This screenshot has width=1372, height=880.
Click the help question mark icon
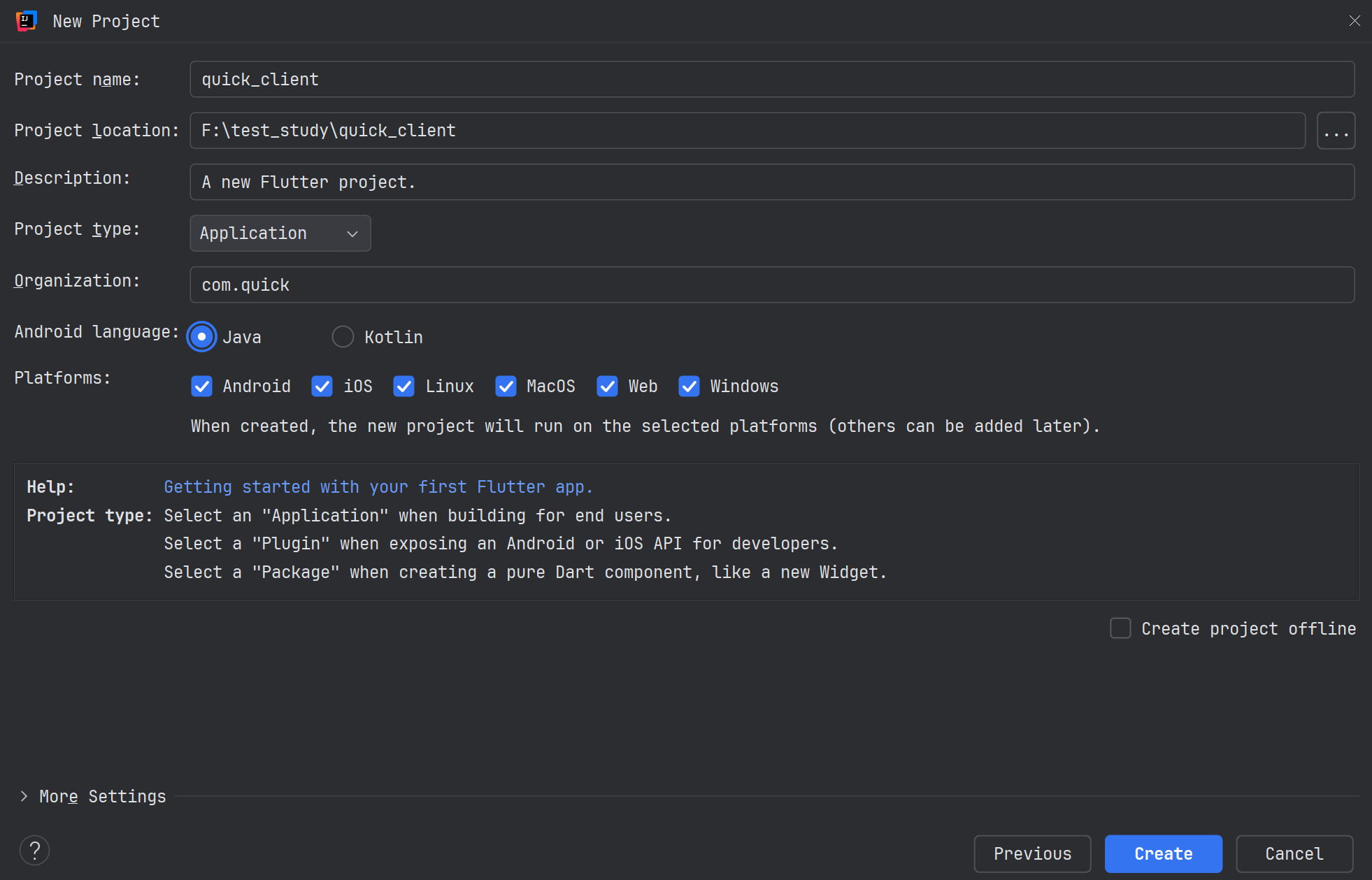(x=34, y=850)
